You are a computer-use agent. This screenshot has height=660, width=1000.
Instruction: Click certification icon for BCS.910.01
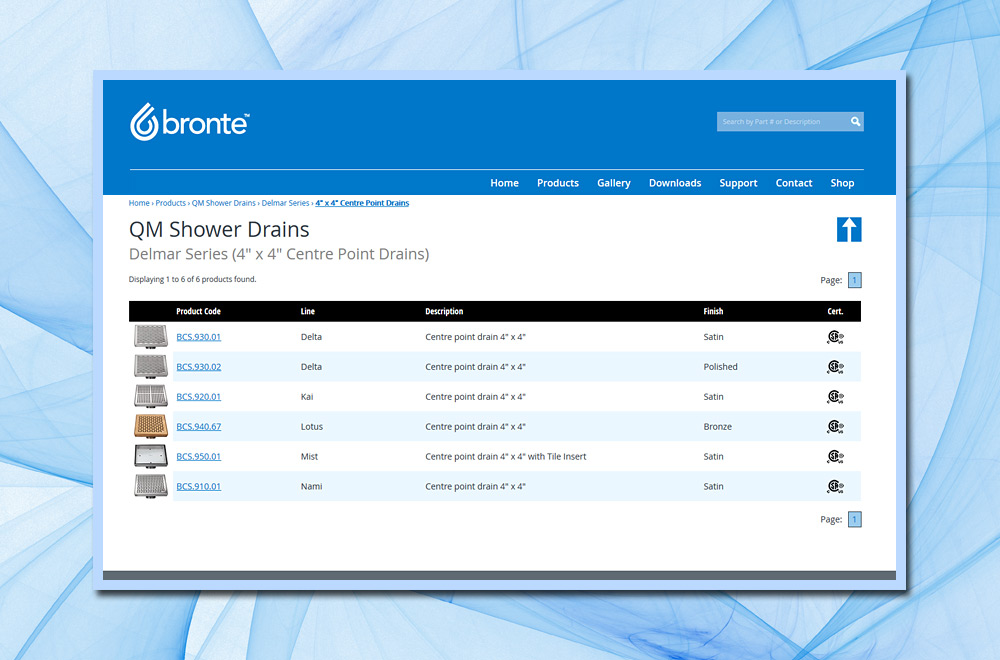(835, 487)
